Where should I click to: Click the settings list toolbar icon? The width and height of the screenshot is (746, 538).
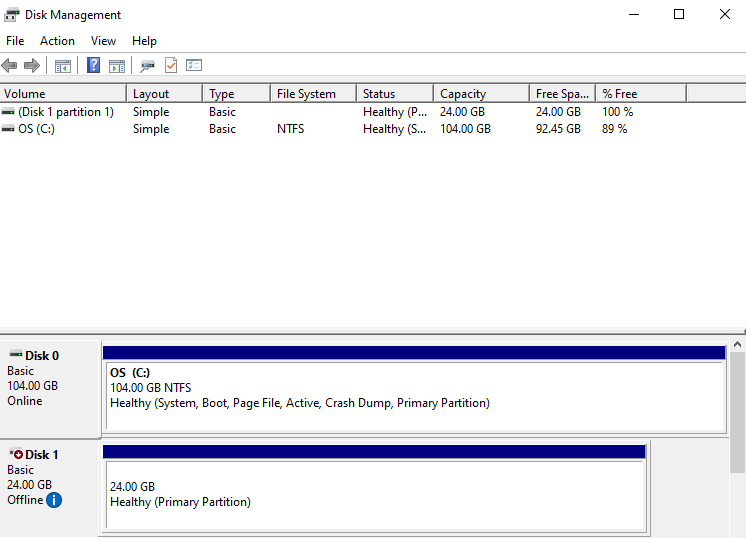194,66
